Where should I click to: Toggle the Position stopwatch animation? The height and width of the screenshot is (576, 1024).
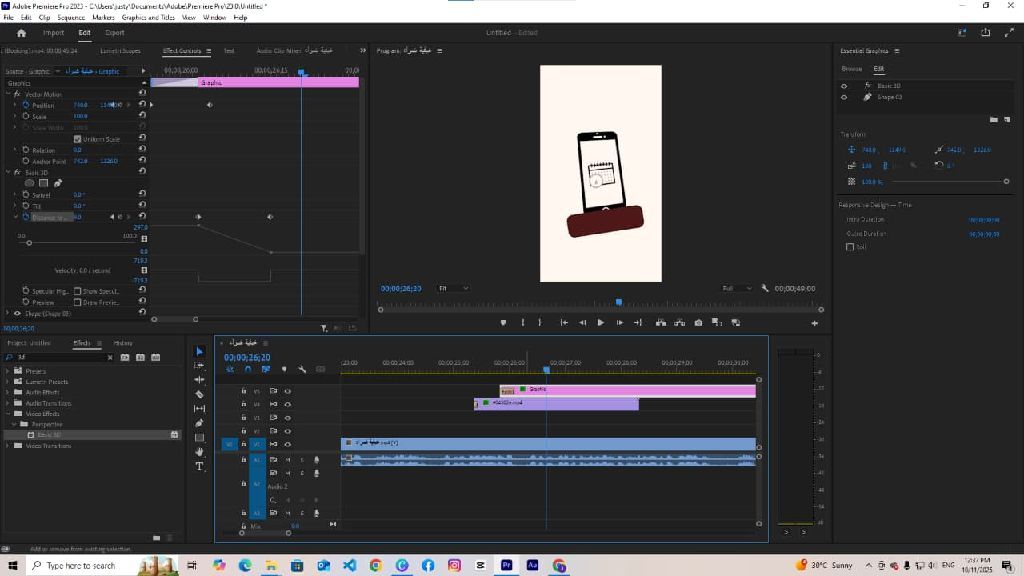point(26,105)
